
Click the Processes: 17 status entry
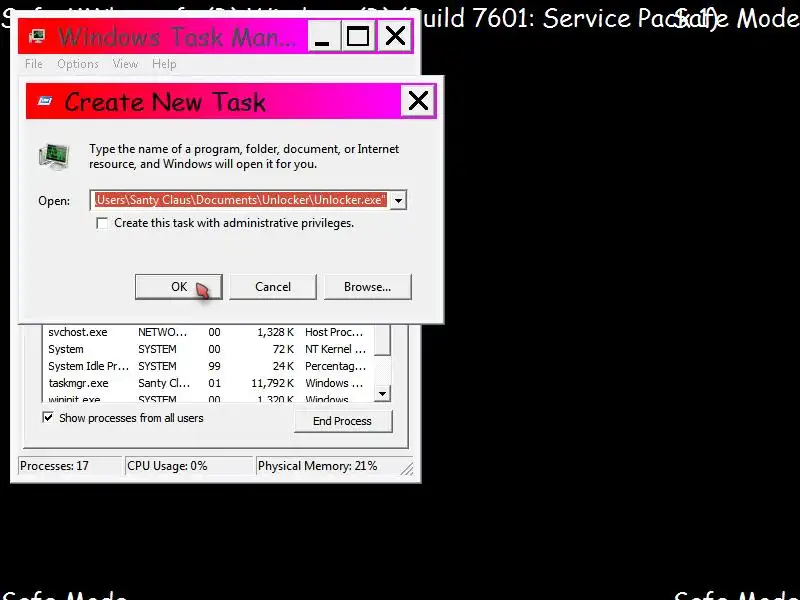click(70, 466)
